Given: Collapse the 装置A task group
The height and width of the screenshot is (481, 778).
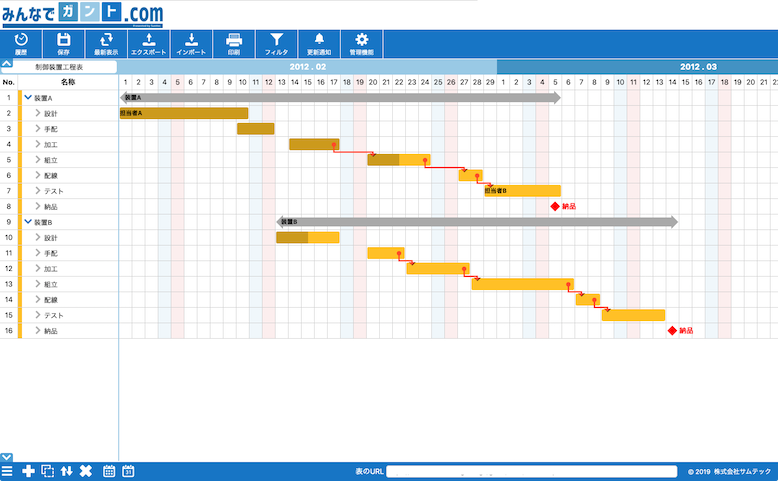Looking at the screenshot, I should click(x=28, y=98).
